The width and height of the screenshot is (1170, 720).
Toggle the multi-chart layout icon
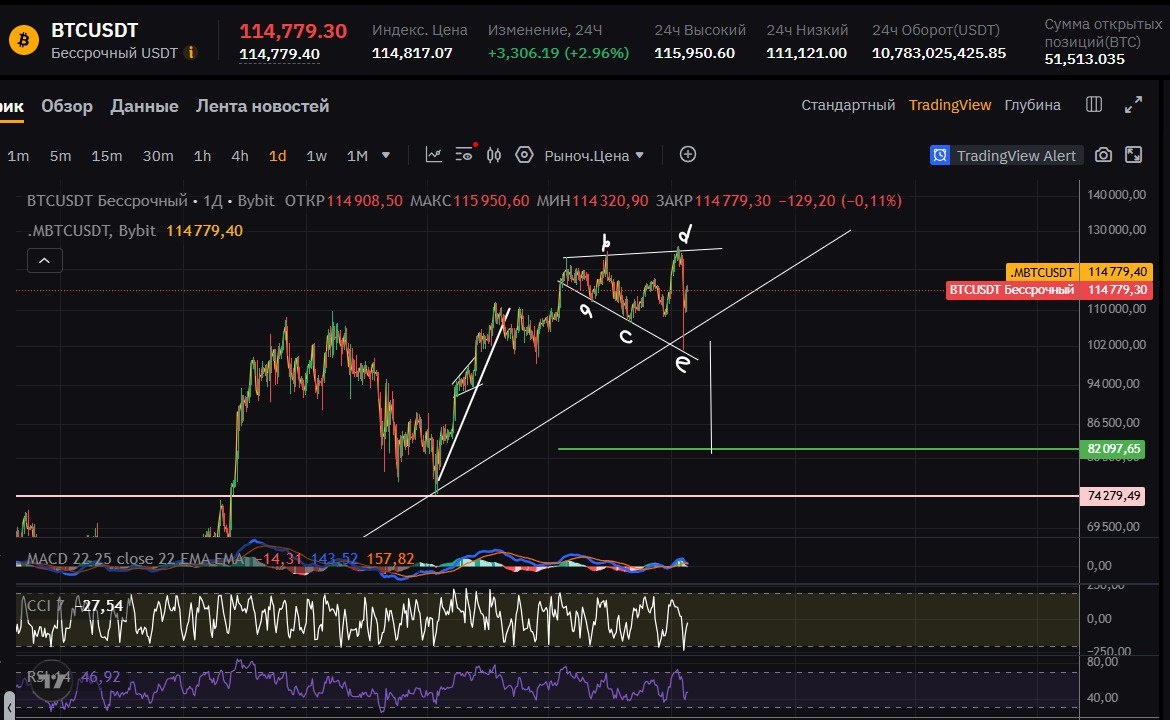pyautogui.click(x=1094, y=104)
